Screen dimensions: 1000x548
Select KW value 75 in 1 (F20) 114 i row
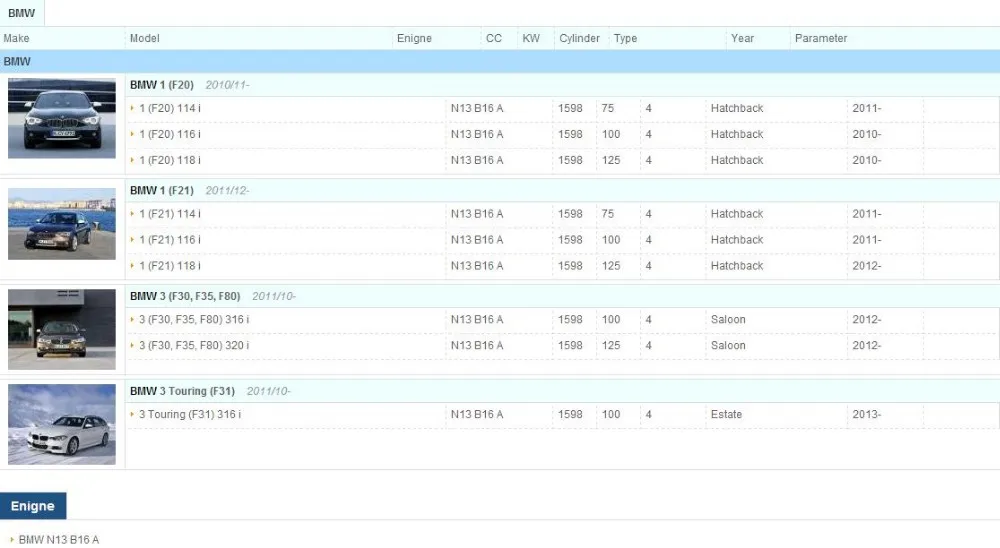pos(608,108)
